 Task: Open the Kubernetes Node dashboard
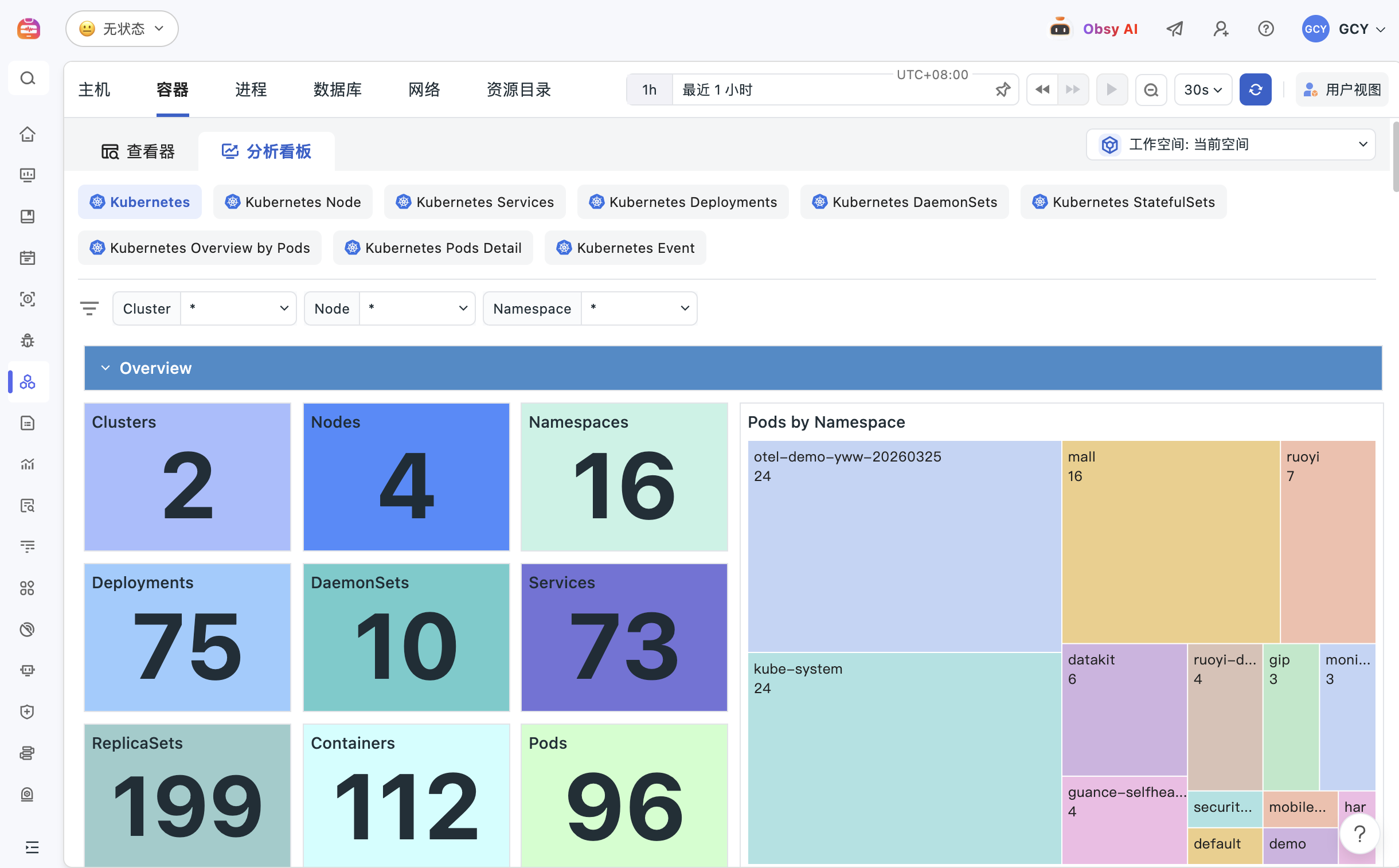[x=293, y=201]
